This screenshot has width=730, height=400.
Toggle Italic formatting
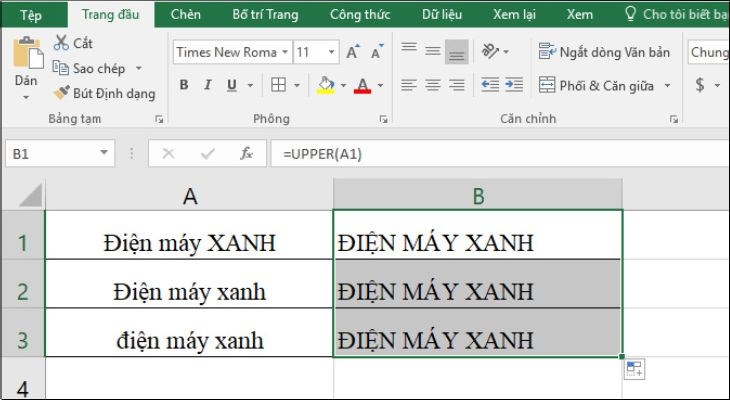208,85
